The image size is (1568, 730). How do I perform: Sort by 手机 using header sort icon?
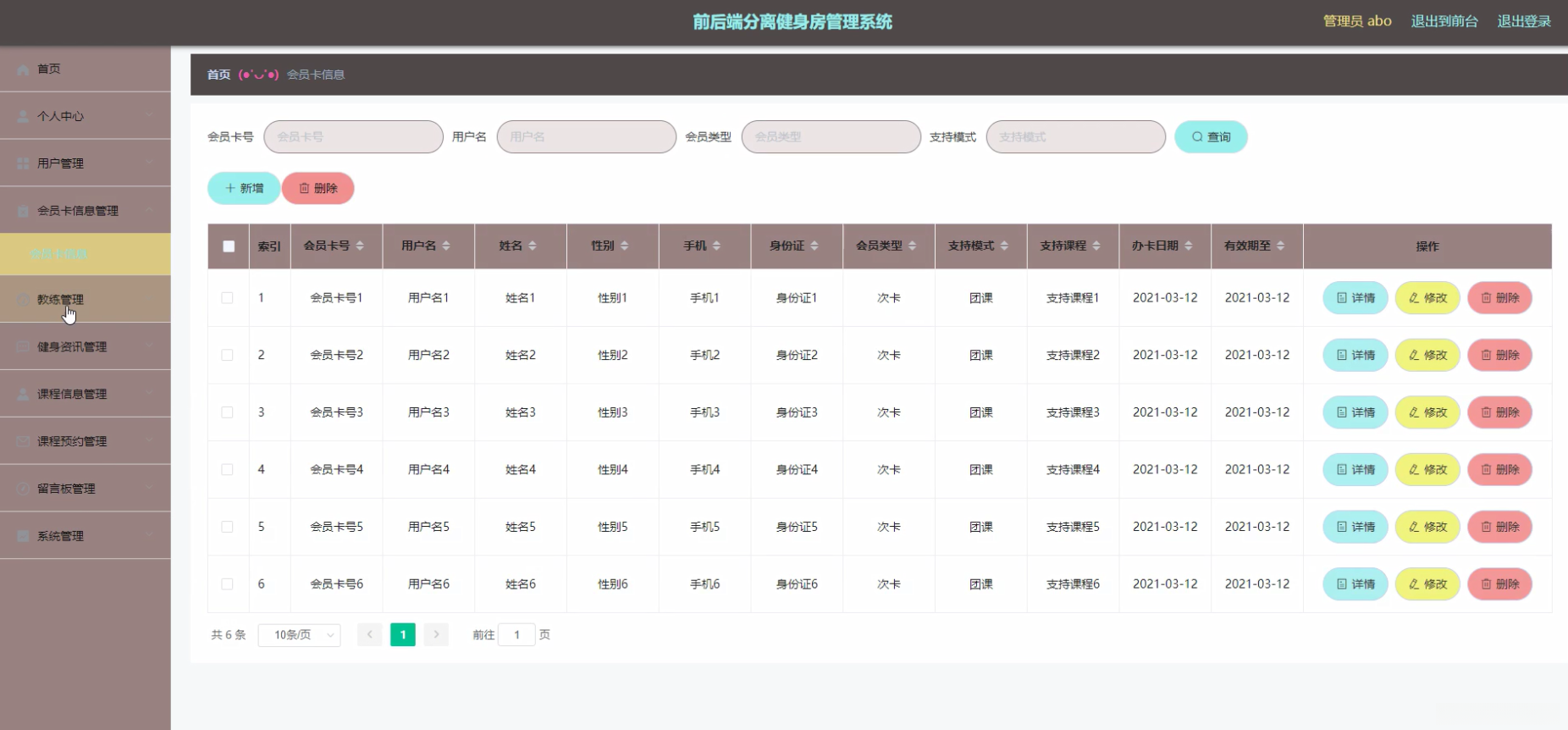[x=716, y=246]
